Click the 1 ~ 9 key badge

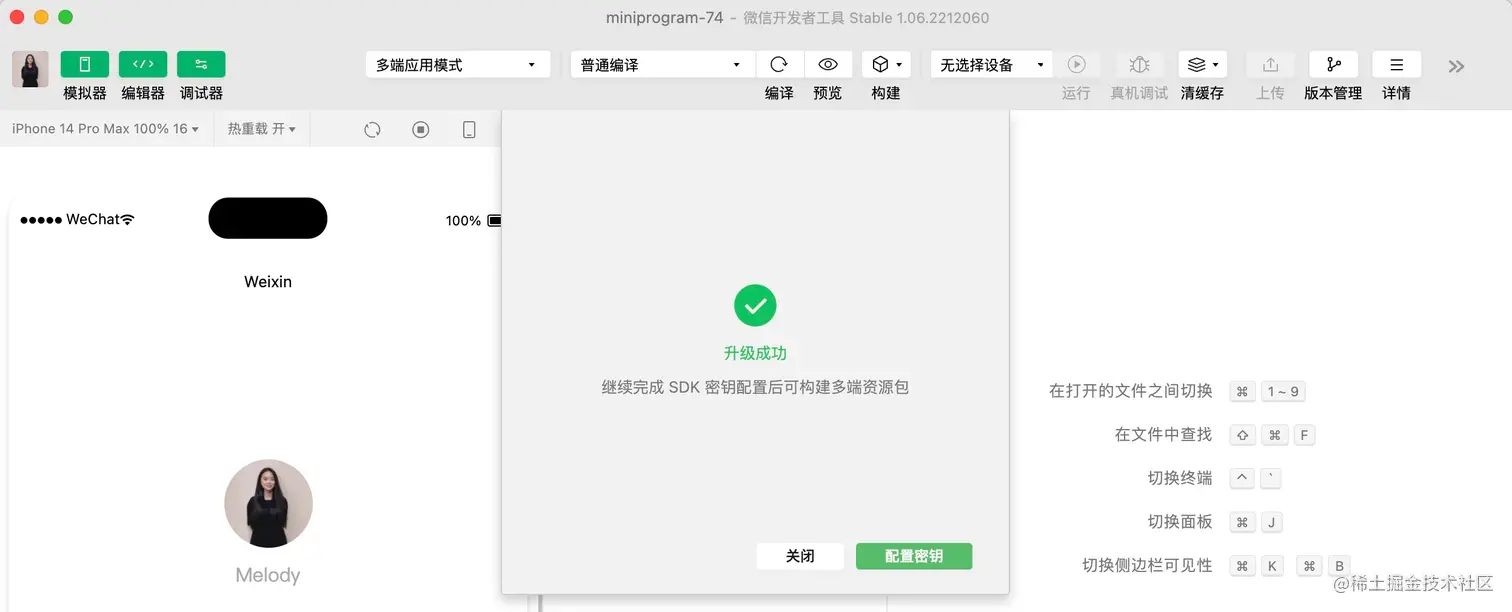click(1283, 391)
